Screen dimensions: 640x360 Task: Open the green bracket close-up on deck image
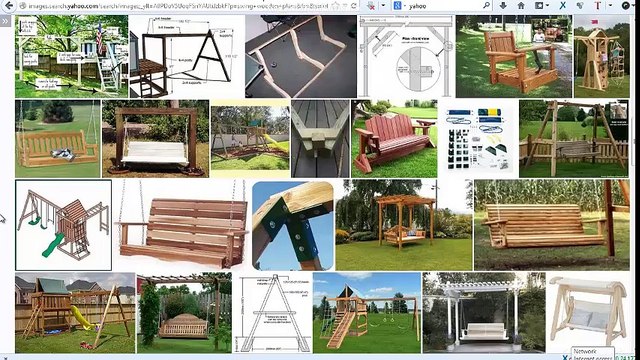[x=320, y=139]
